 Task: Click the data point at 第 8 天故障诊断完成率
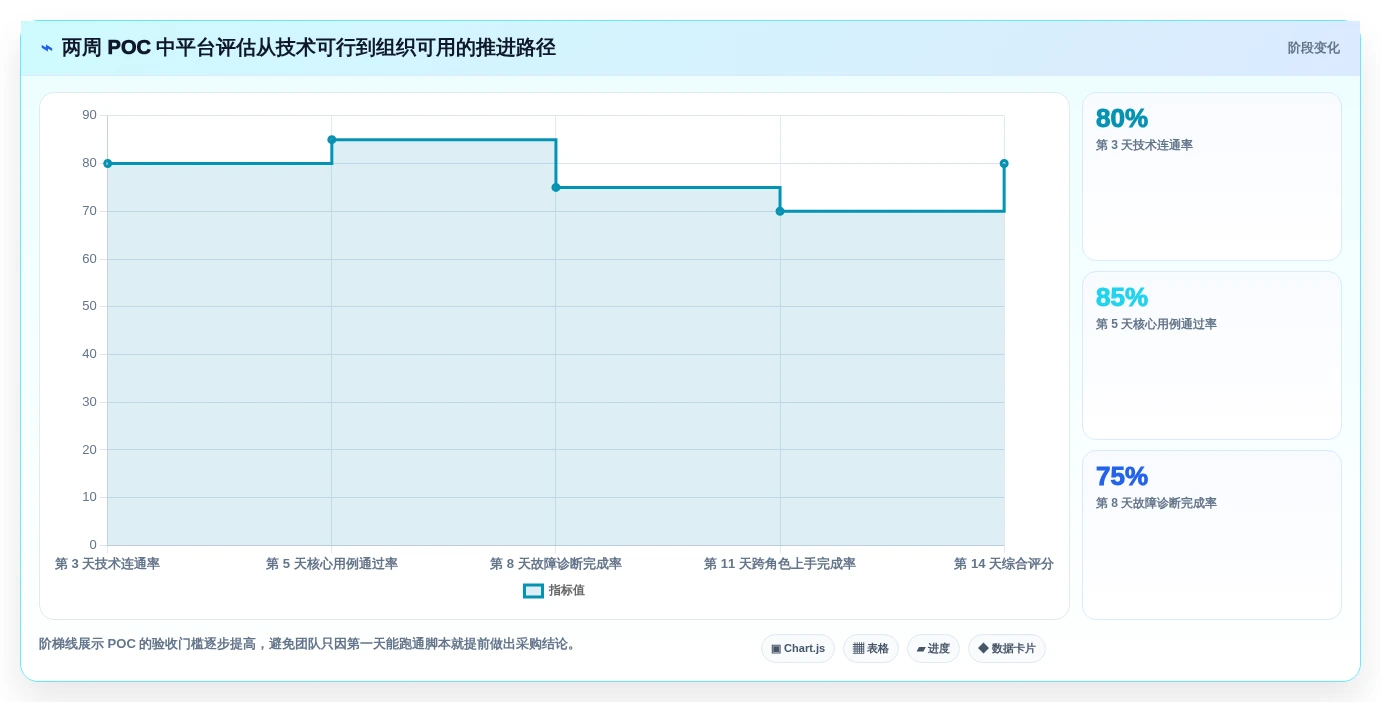(556, 187)
